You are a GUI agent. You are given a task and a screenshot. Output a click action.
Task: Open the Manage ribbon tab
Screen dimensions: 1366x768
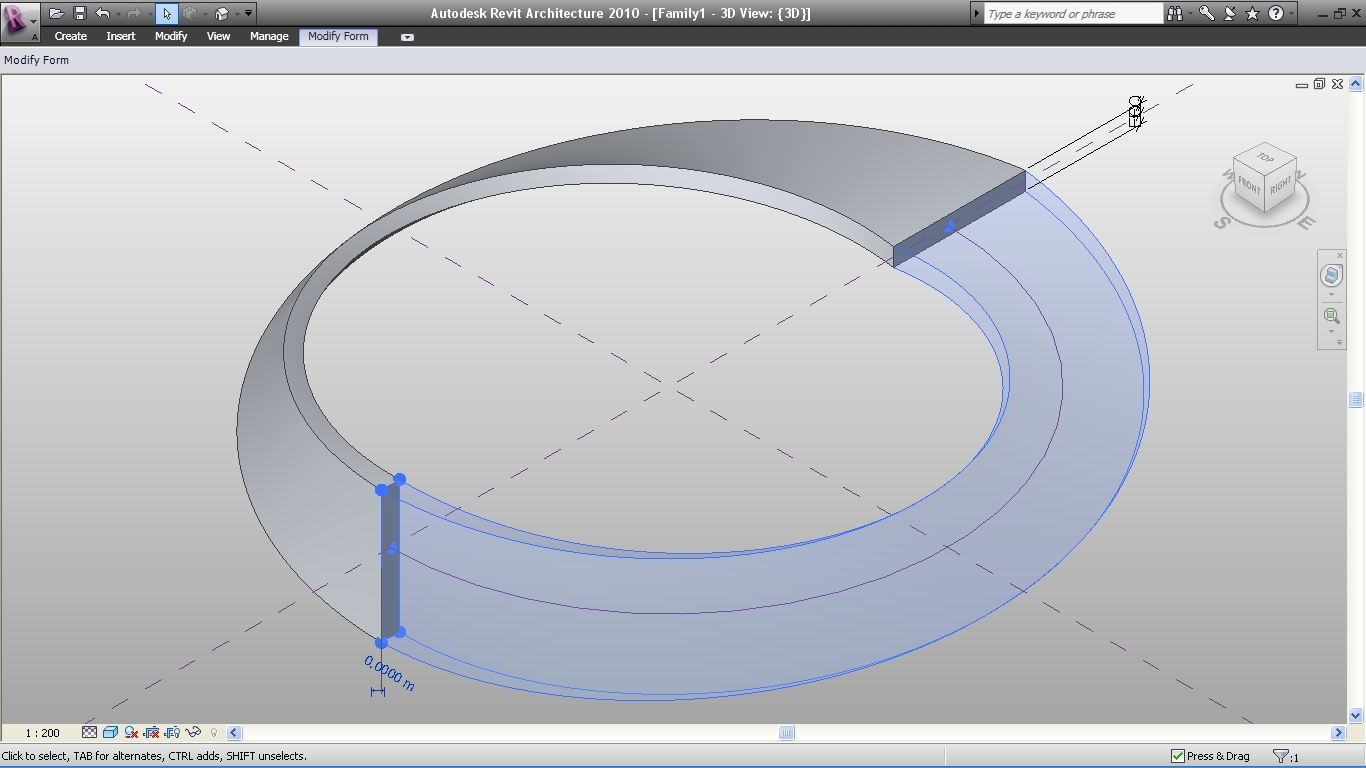click(268, 36)
